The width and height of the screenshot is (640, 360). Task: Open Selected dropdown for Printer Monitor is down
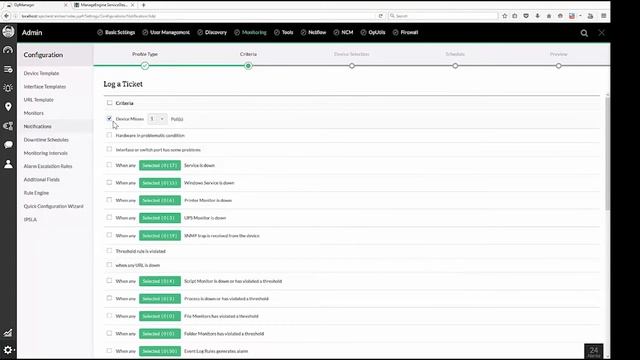click(x=160, y=200)
